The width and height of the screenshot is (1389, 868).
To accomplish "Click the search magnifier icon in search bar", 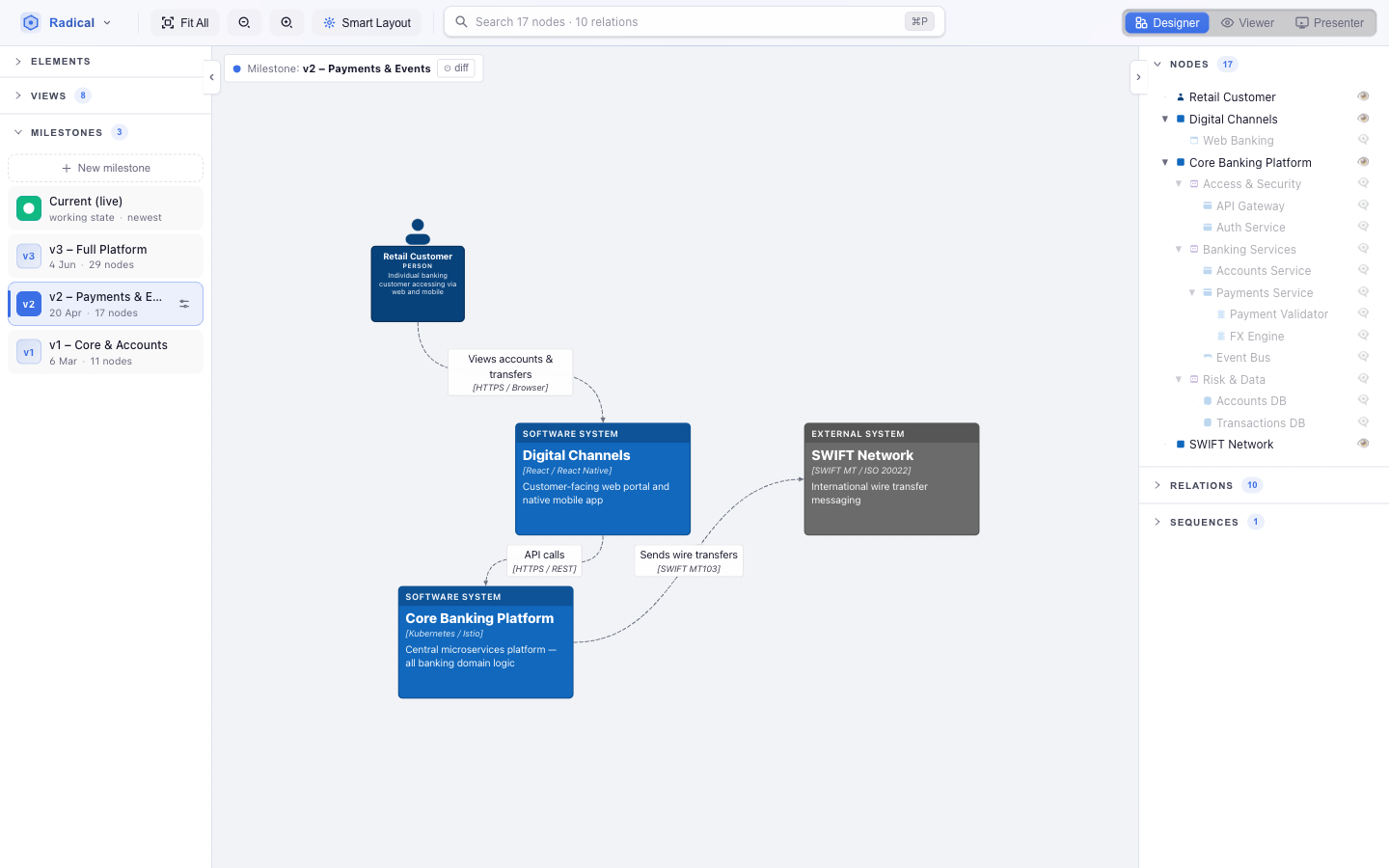I will [x=461, y=21].
